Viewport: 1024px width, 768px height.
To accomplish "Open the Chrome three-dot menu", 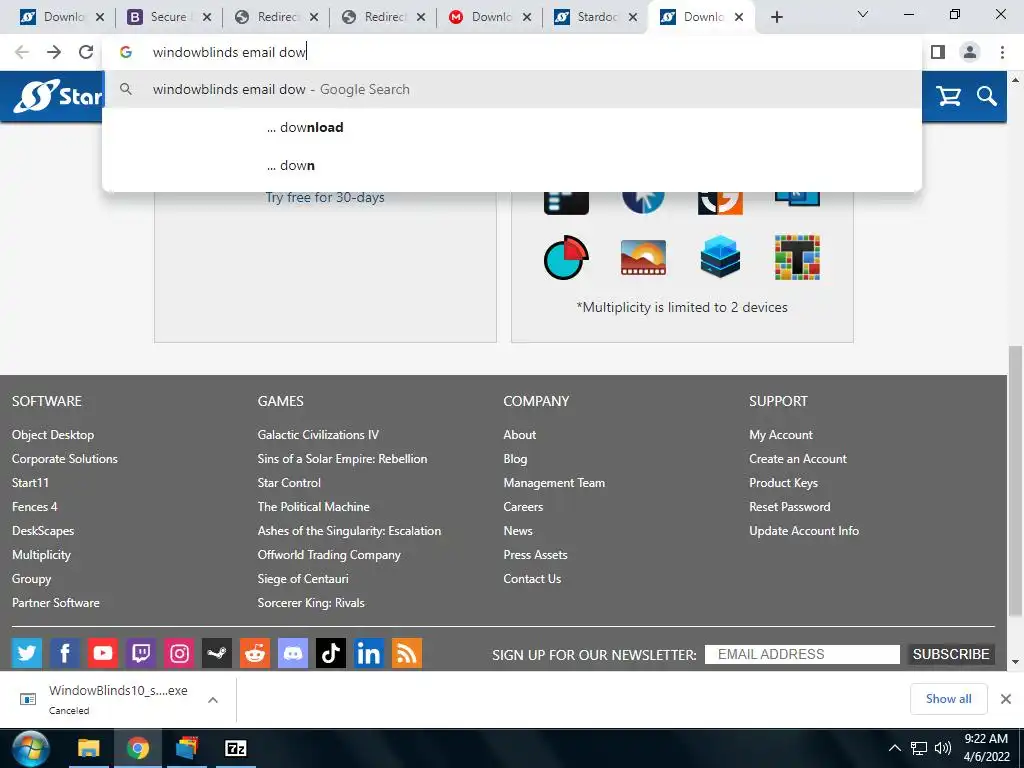I will point(1002,52).
